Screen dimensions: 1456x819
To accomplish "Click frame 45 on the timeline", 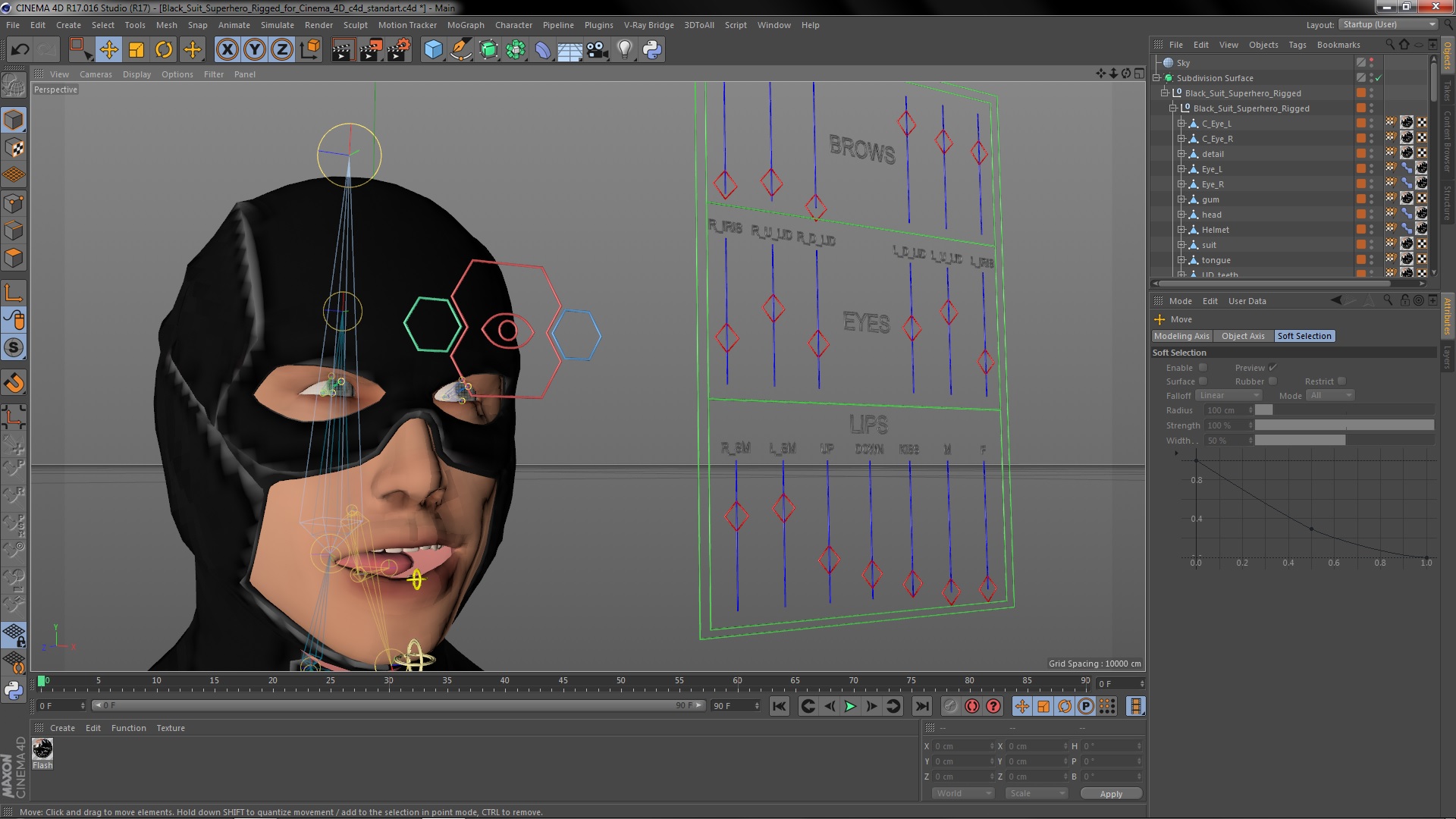I will point(563,682).
